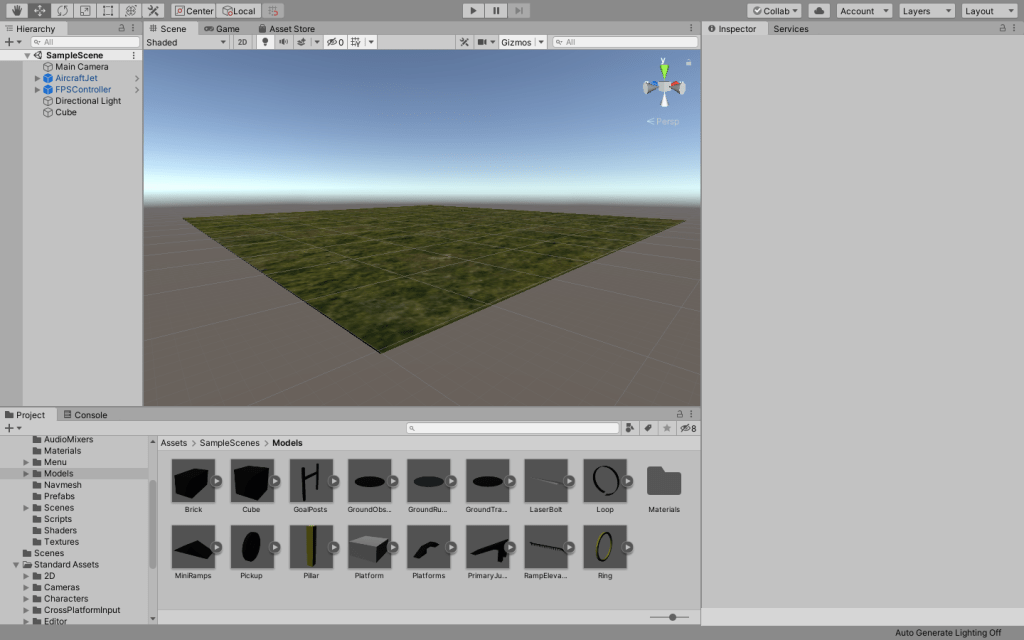Viewport: 1024px width, 640px height.
Task: Open the Collab menu button
Action: coord(774,11)
